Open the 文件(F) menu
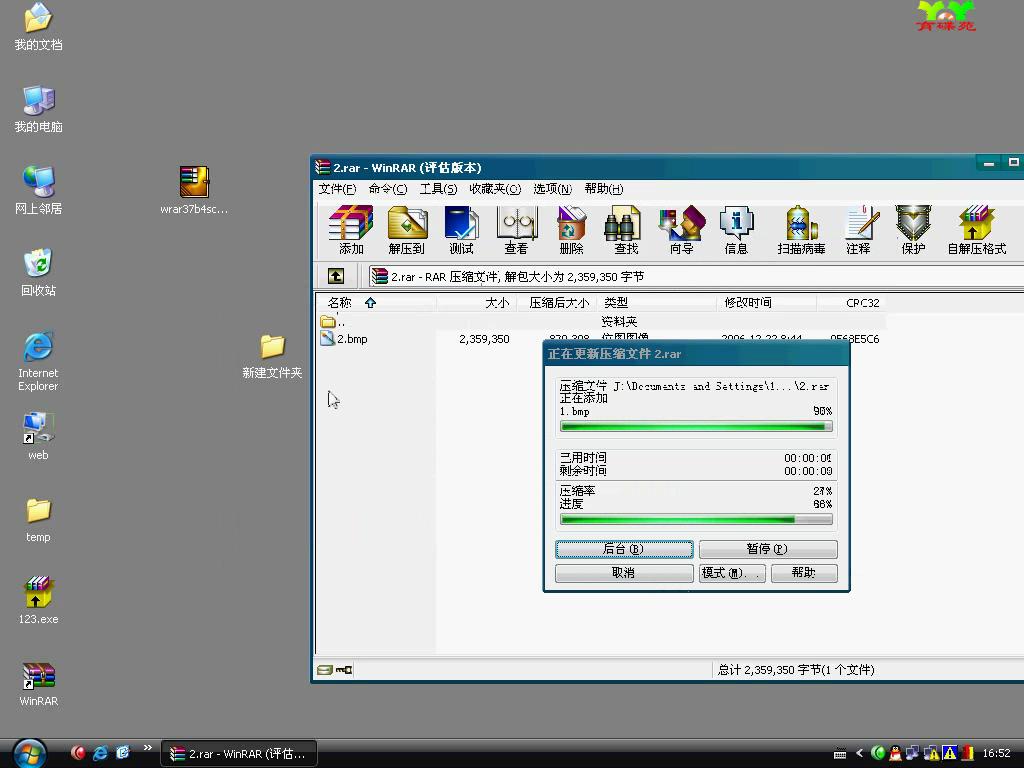Screen dimensions: 1024x768 pos(337,189)
